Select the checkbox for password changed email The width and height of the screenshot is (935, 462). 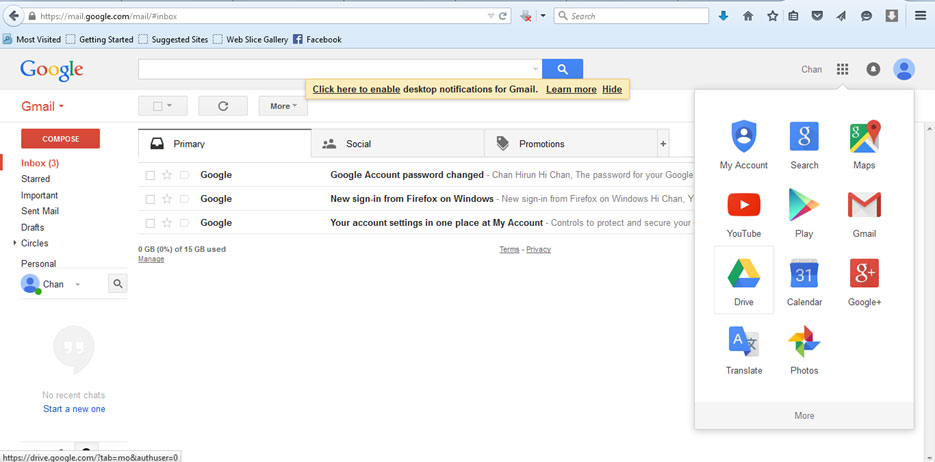[x=150, y=175]
